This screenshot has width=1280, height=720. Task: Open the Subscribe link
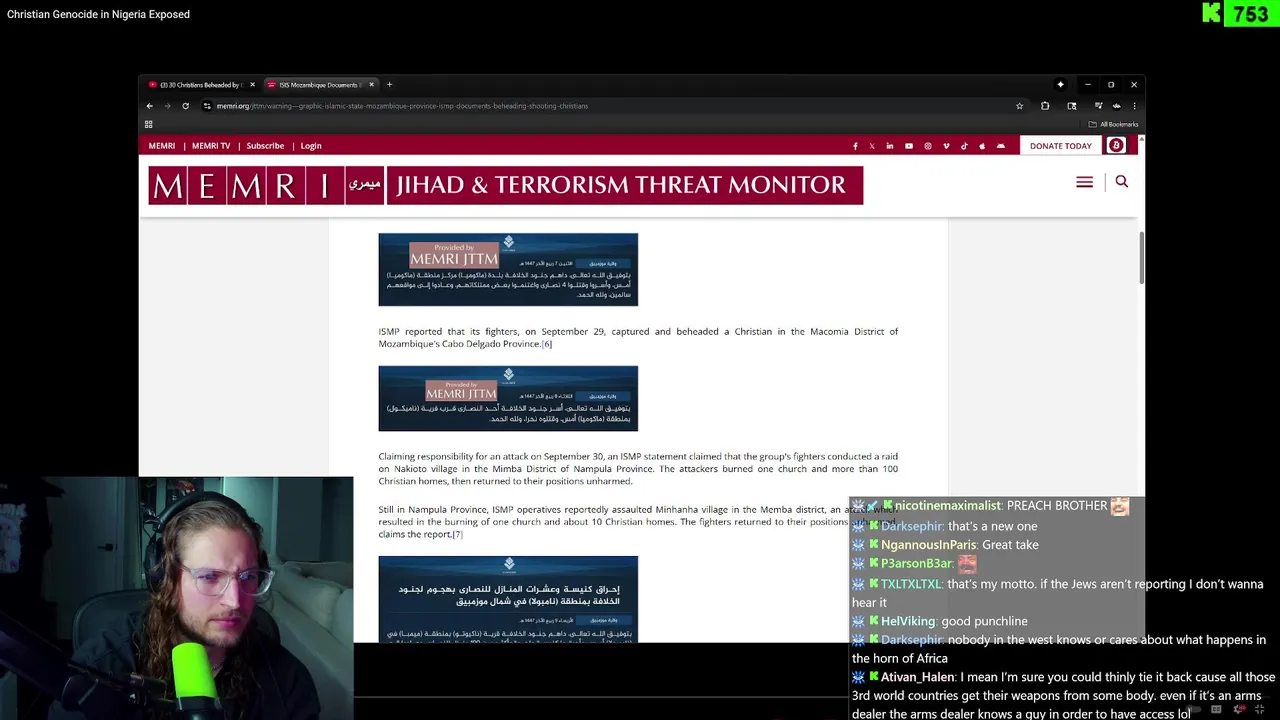[265, 146]
